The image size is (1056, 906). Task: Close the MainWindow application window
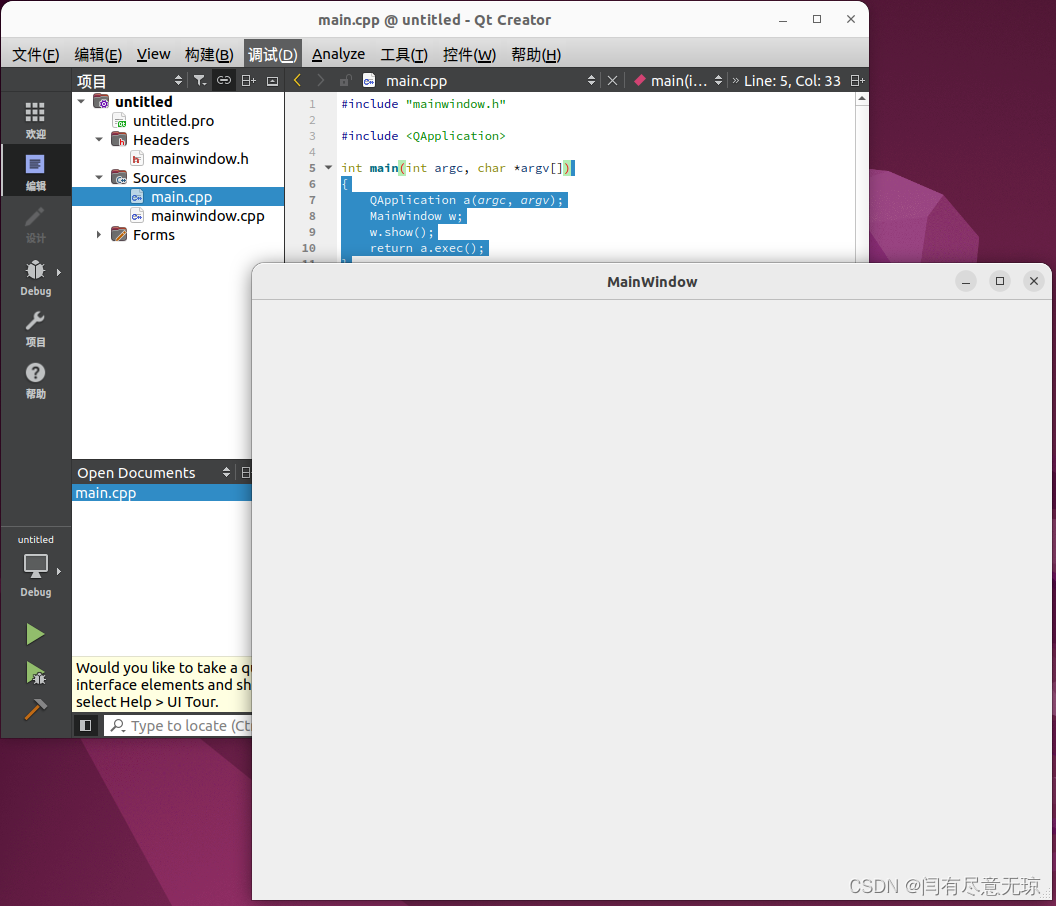[1034, 281]
